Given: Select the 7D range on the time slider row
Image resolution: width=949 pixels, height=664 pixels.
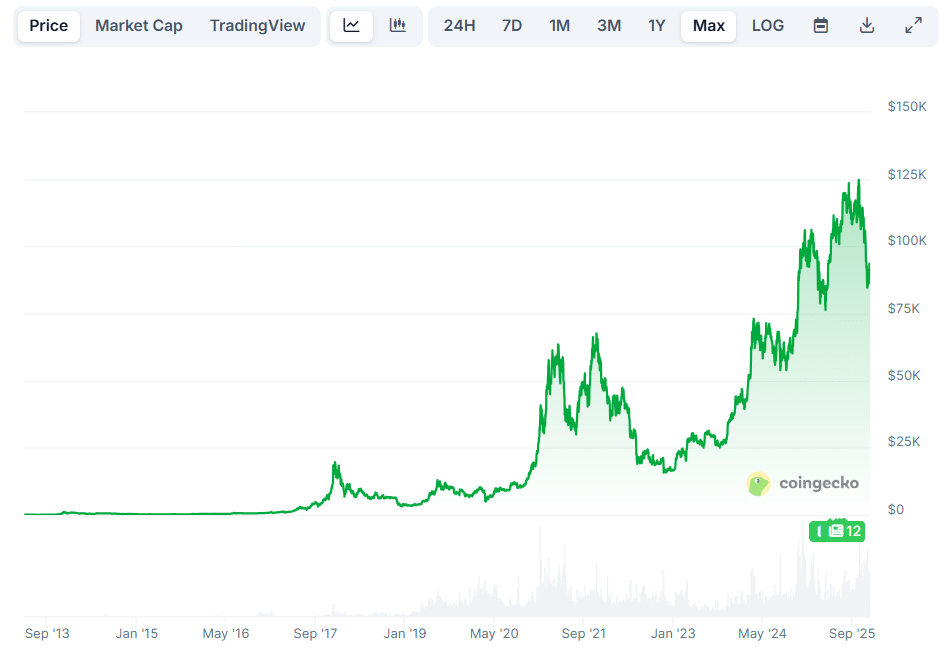Looking at the screenshot, I should point(511,25).
